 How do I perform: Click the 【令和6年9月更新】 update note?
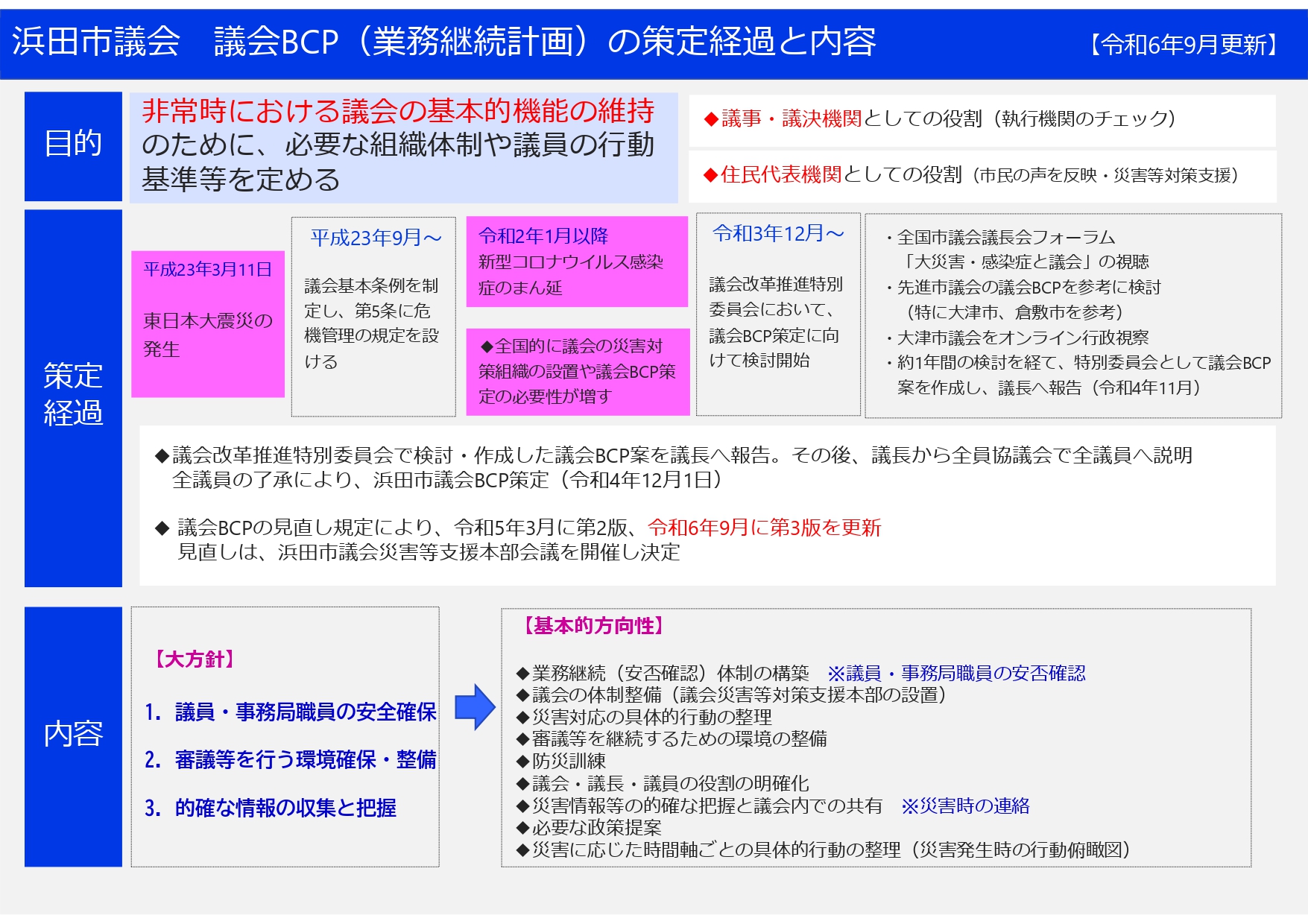1184,45
